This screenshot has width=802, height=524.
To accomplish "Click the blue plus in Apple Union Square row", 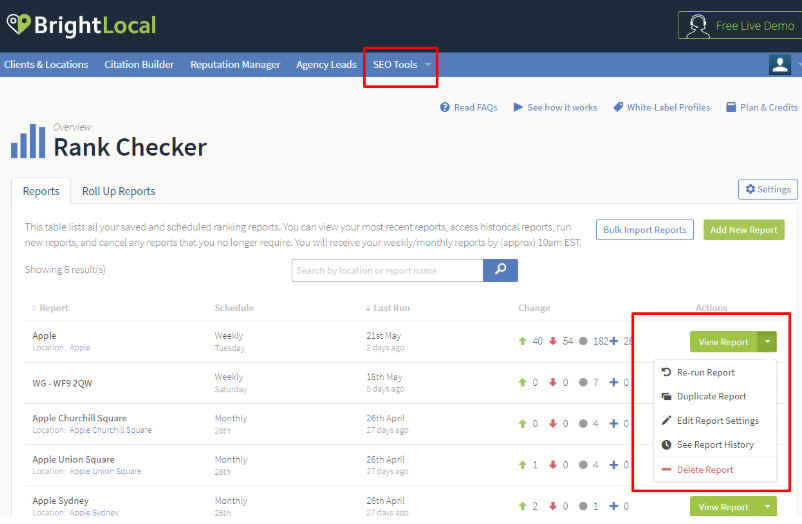I will (x=613, y=465).
